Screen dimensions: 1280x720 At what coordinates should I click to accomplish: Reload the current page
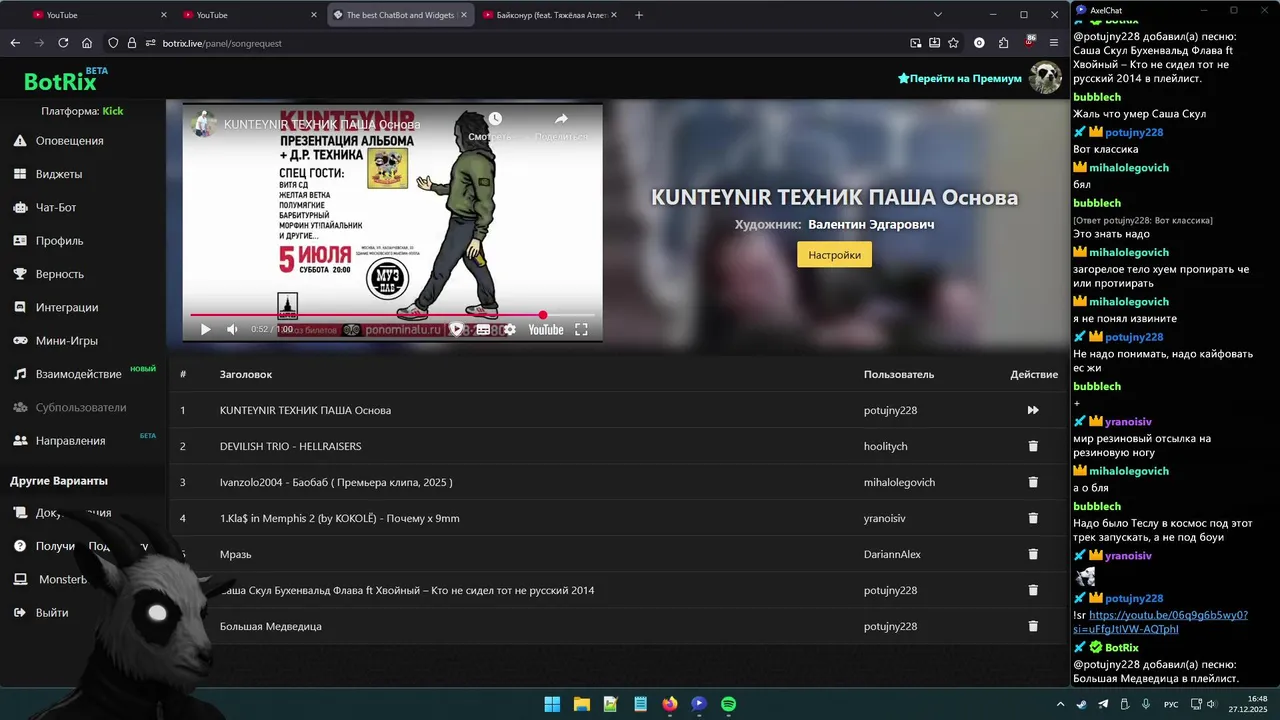tap(63, 43)
